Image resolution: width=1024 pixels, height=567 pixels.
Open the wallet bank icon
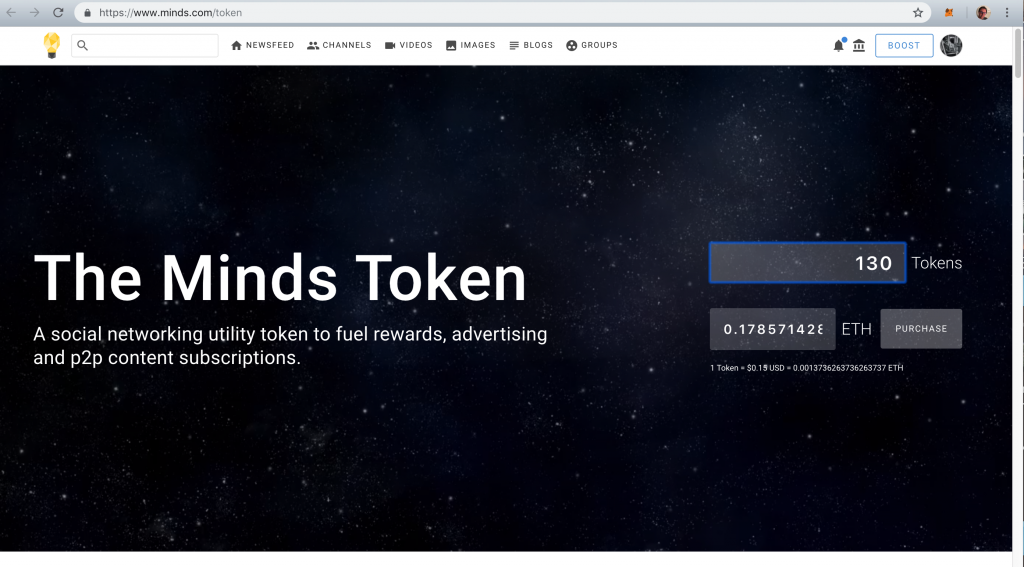click(x=859, y=45)
